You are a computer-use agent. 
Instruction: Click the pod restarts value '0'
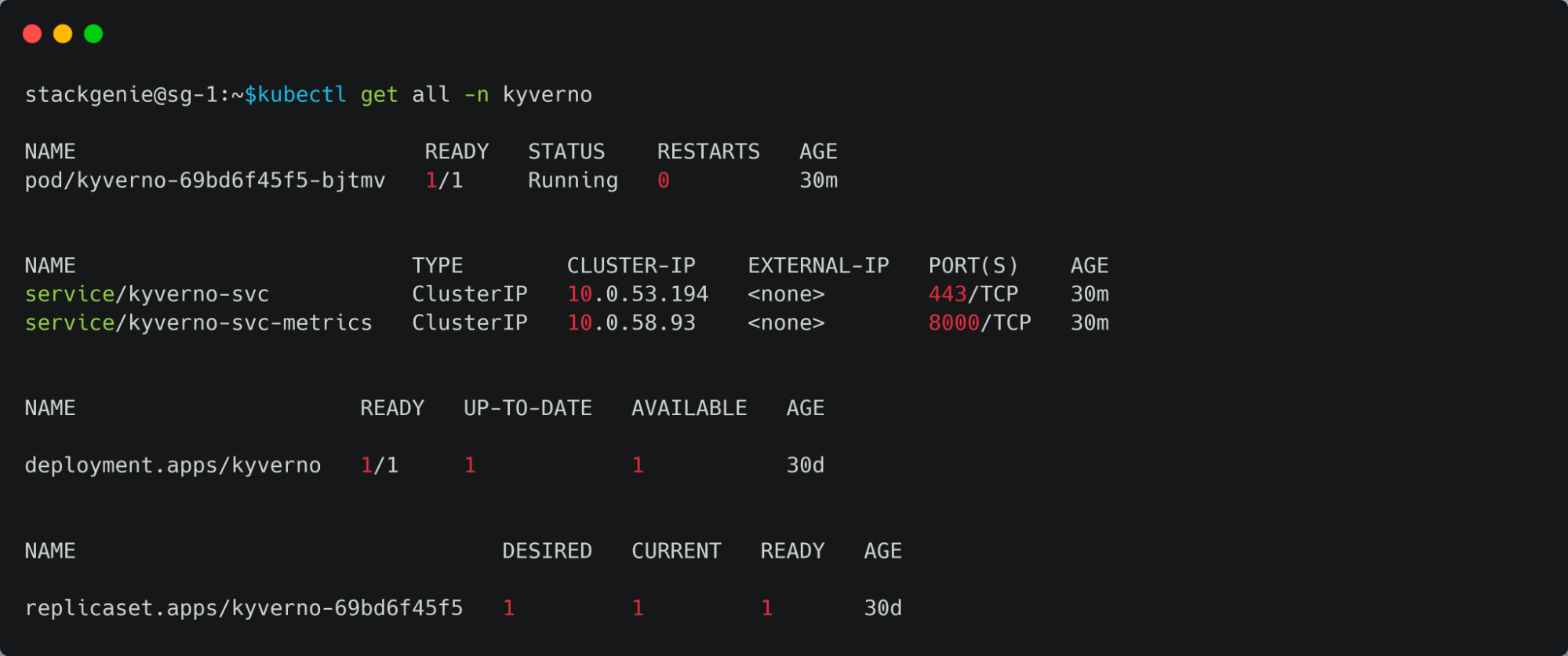click(664, 180)
